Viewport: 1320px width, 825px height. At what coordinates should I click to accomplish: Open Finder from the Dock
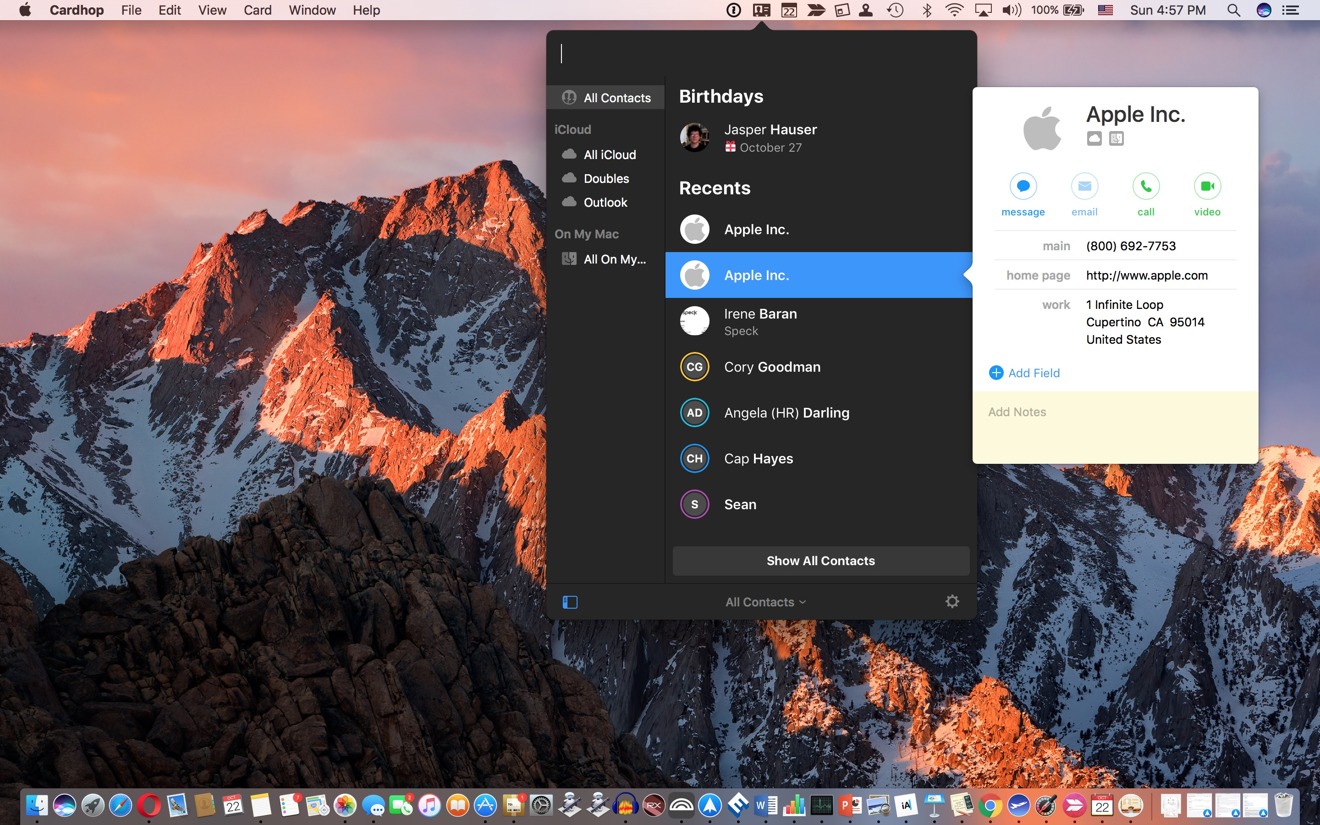coord(36,805)
